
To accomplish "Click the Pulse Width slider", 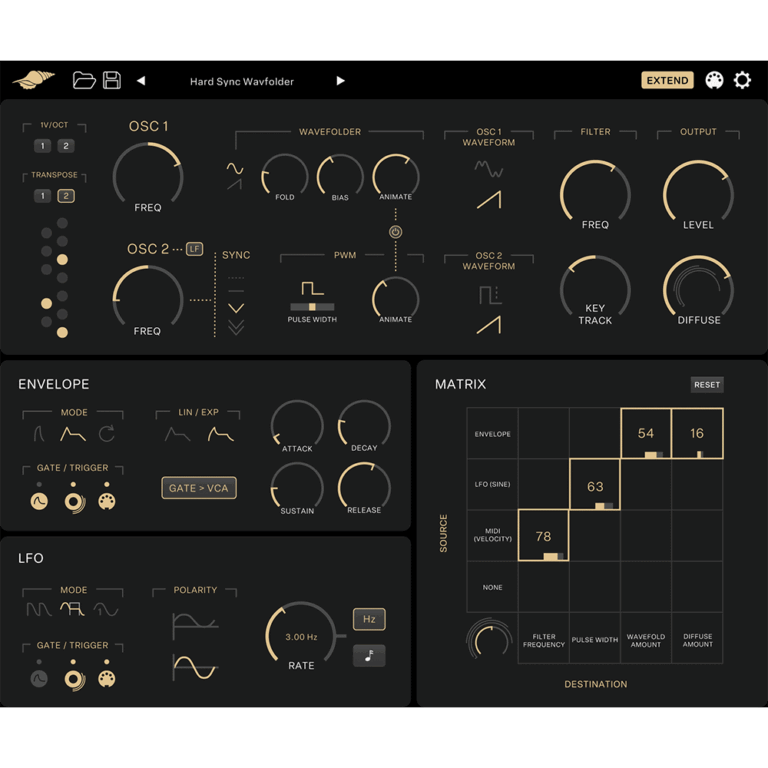I will pyautogui.click(x=312, y=307).
